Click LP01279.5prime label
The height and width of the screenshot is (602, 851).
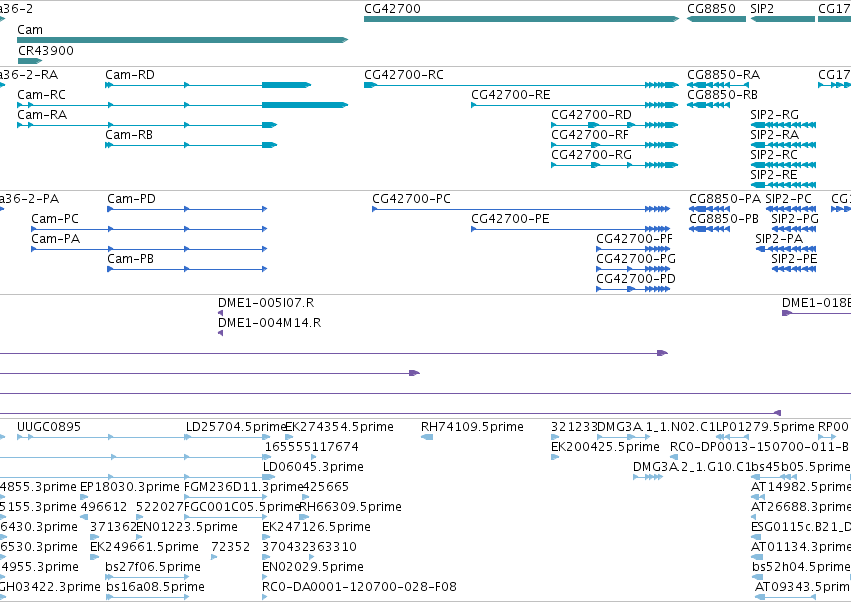765,427
